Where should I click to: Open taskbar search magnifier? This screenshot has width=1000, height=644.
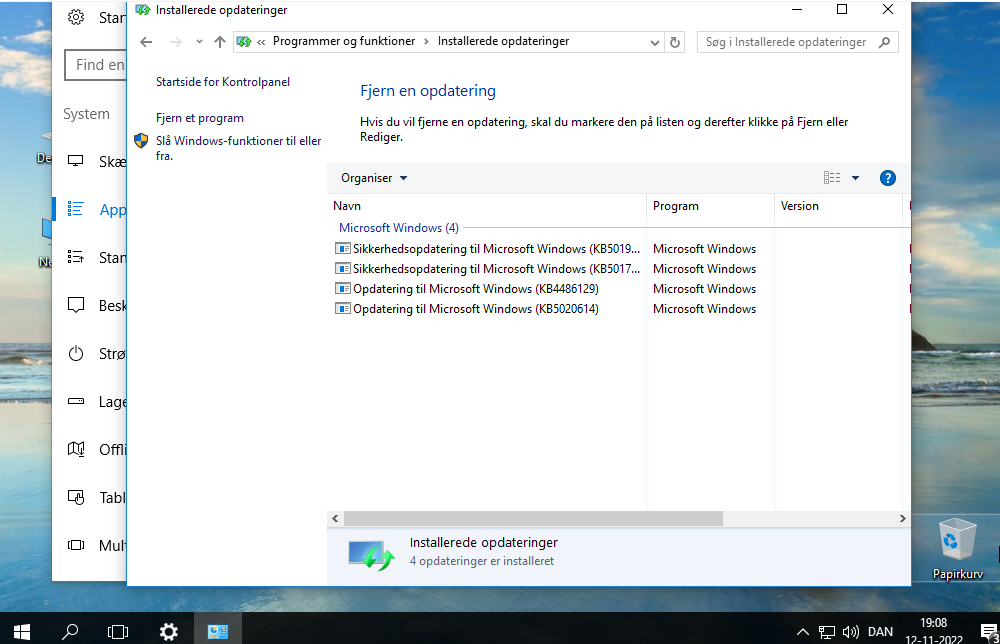70,631
